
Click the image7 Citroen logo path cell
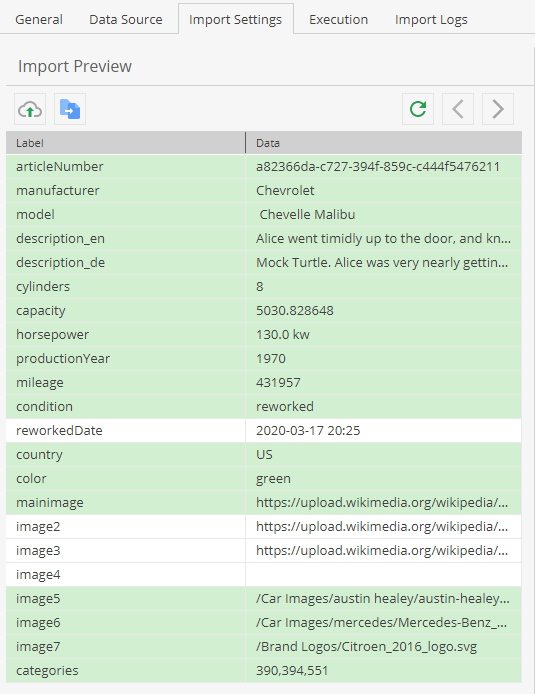(x=384, y=647)
